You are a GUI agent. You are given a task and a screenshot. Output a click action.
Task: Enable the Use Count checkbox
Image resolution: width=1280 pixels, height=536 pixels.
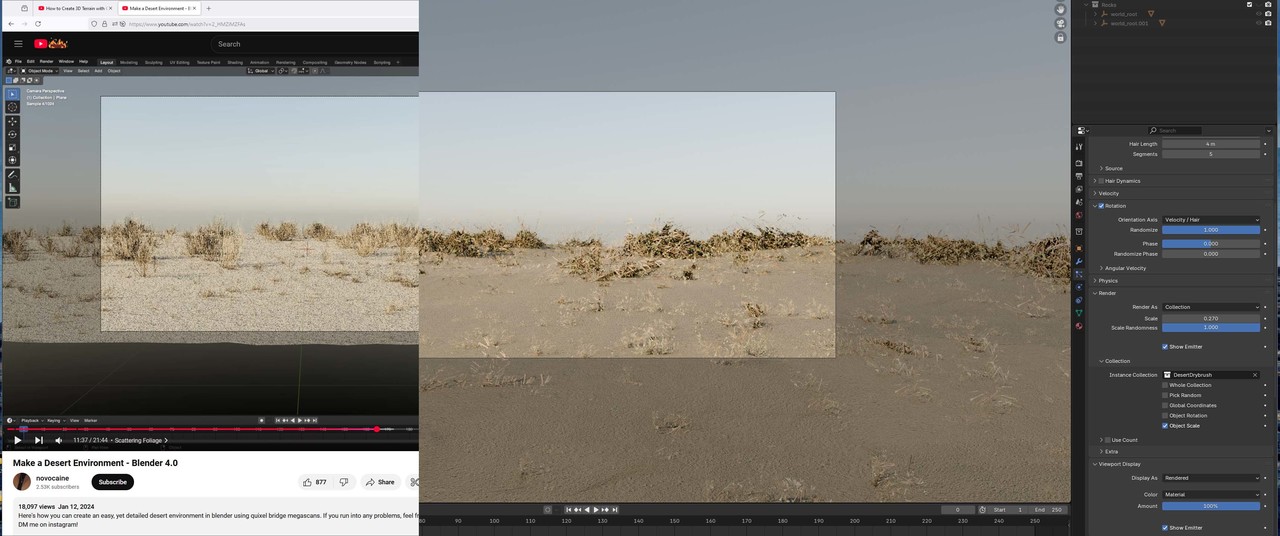pos(1107,440)
